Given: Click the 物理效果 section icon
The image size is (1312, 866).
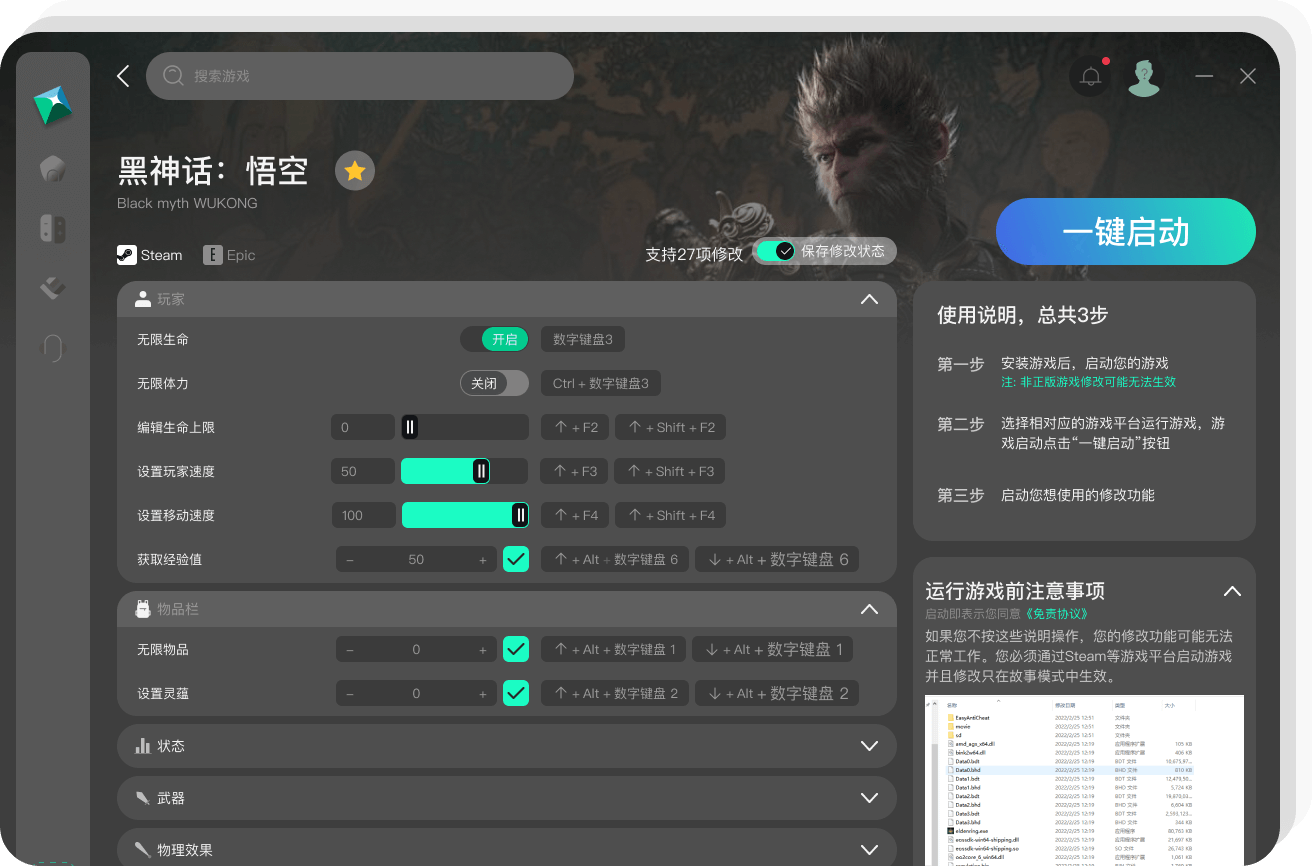Looking at the screenshot, I should click(142, 850).
